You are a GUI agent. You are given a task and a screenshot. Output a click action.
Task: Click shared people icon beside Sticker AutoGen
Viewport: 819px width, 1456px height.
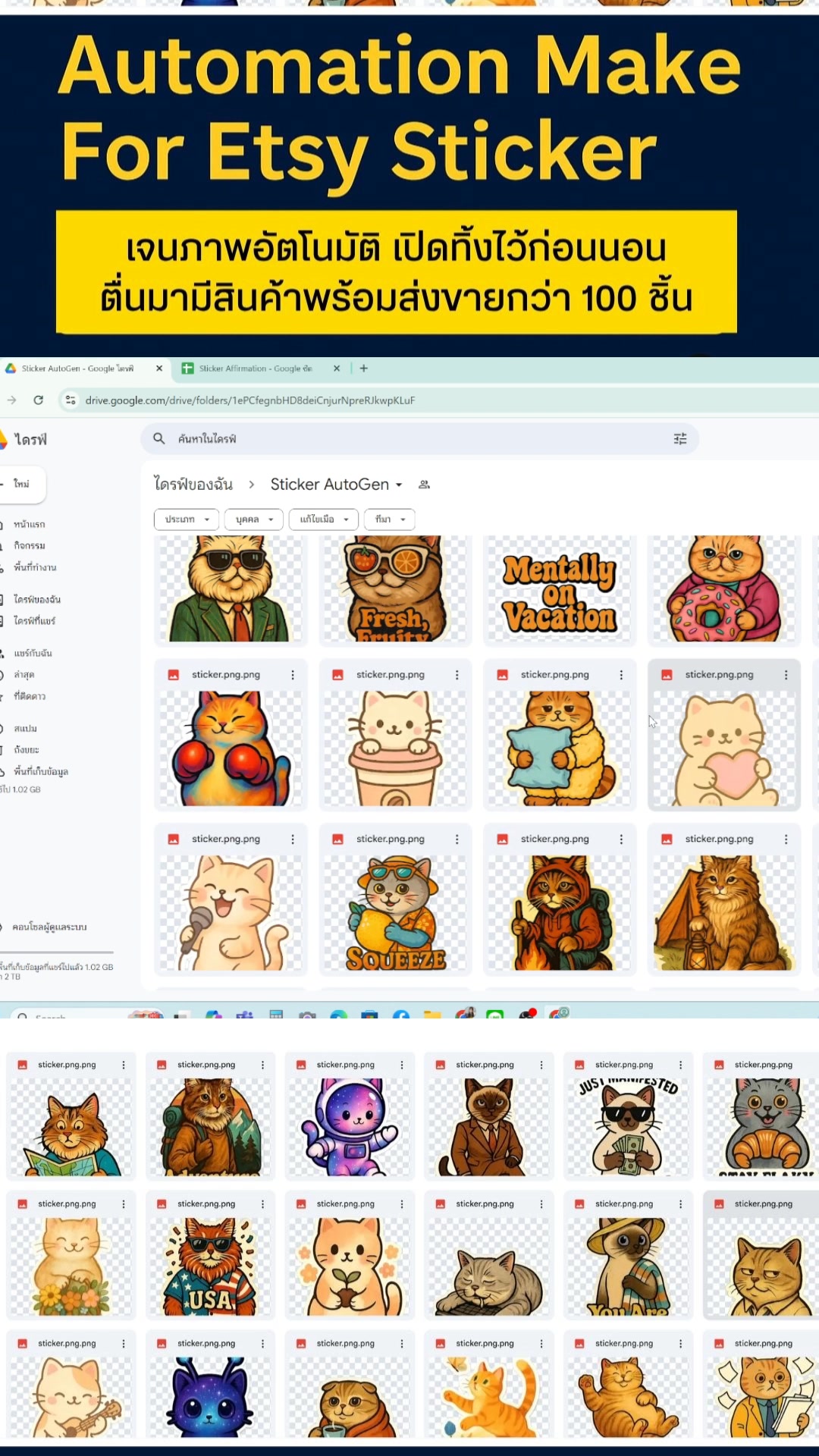coord(425,485)
